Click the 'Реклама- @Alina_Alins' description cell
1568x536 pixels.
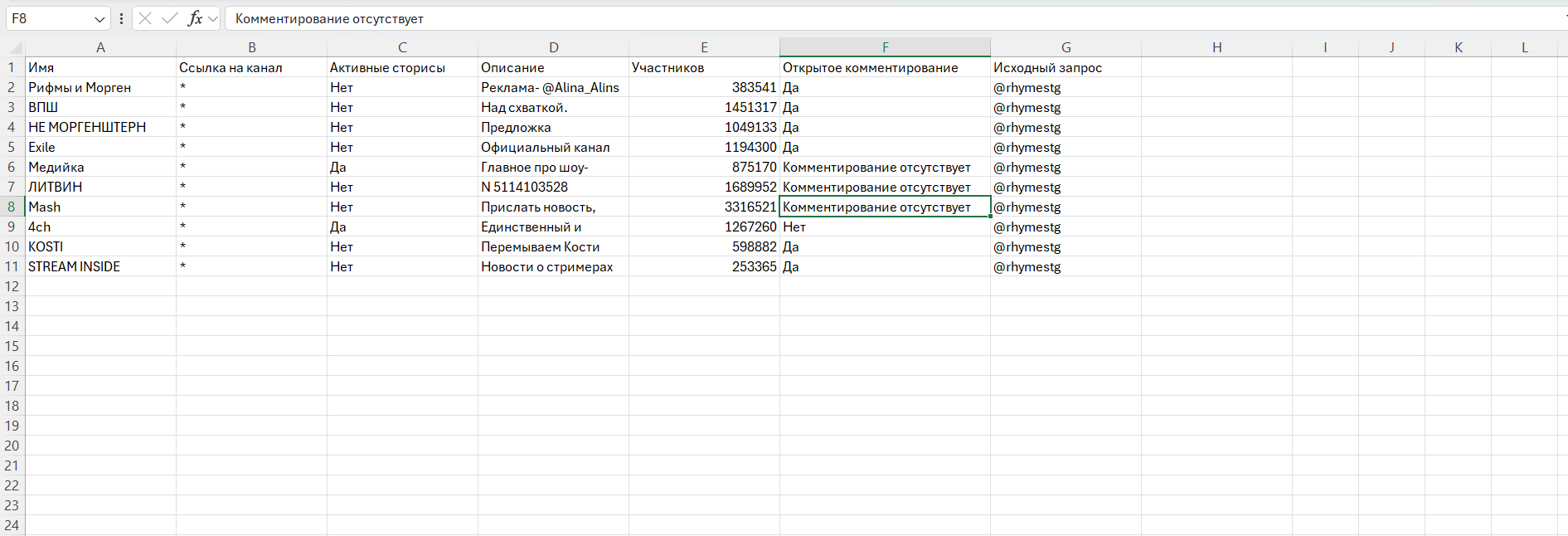pyautogui.click(x=553, y=87)
